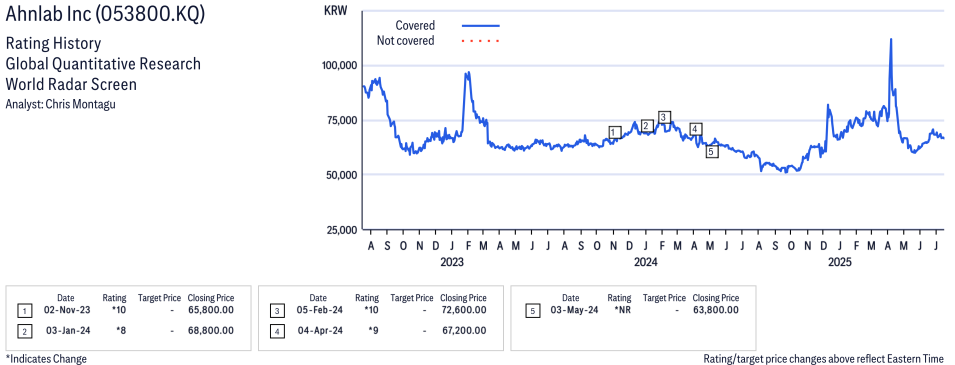Screen dimensions: 955x365
Task: Click date 02-Nov-23 in table
Action: click(x=67, y=310)
